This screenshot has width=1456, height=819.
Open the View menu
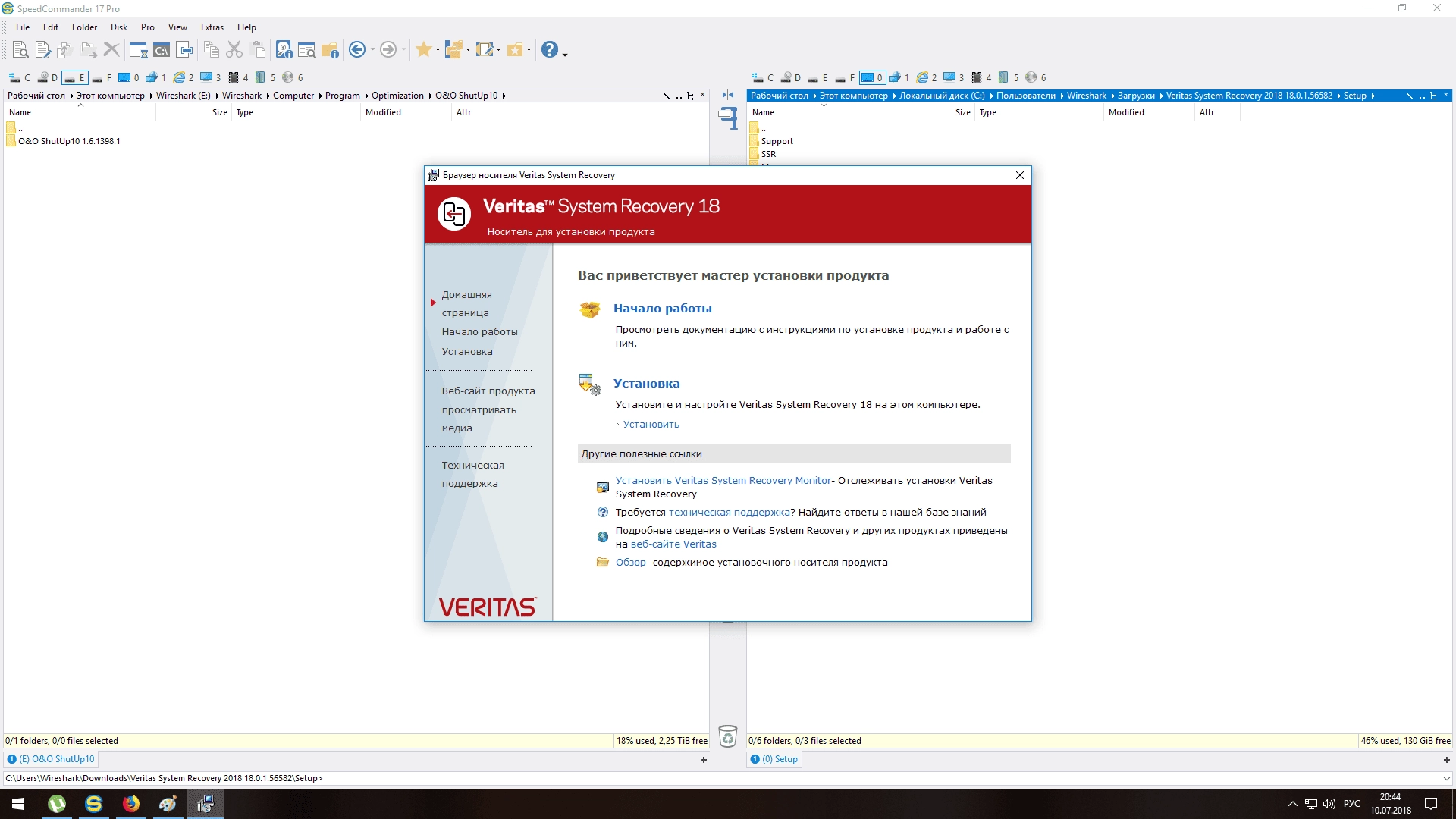(177, 27)
